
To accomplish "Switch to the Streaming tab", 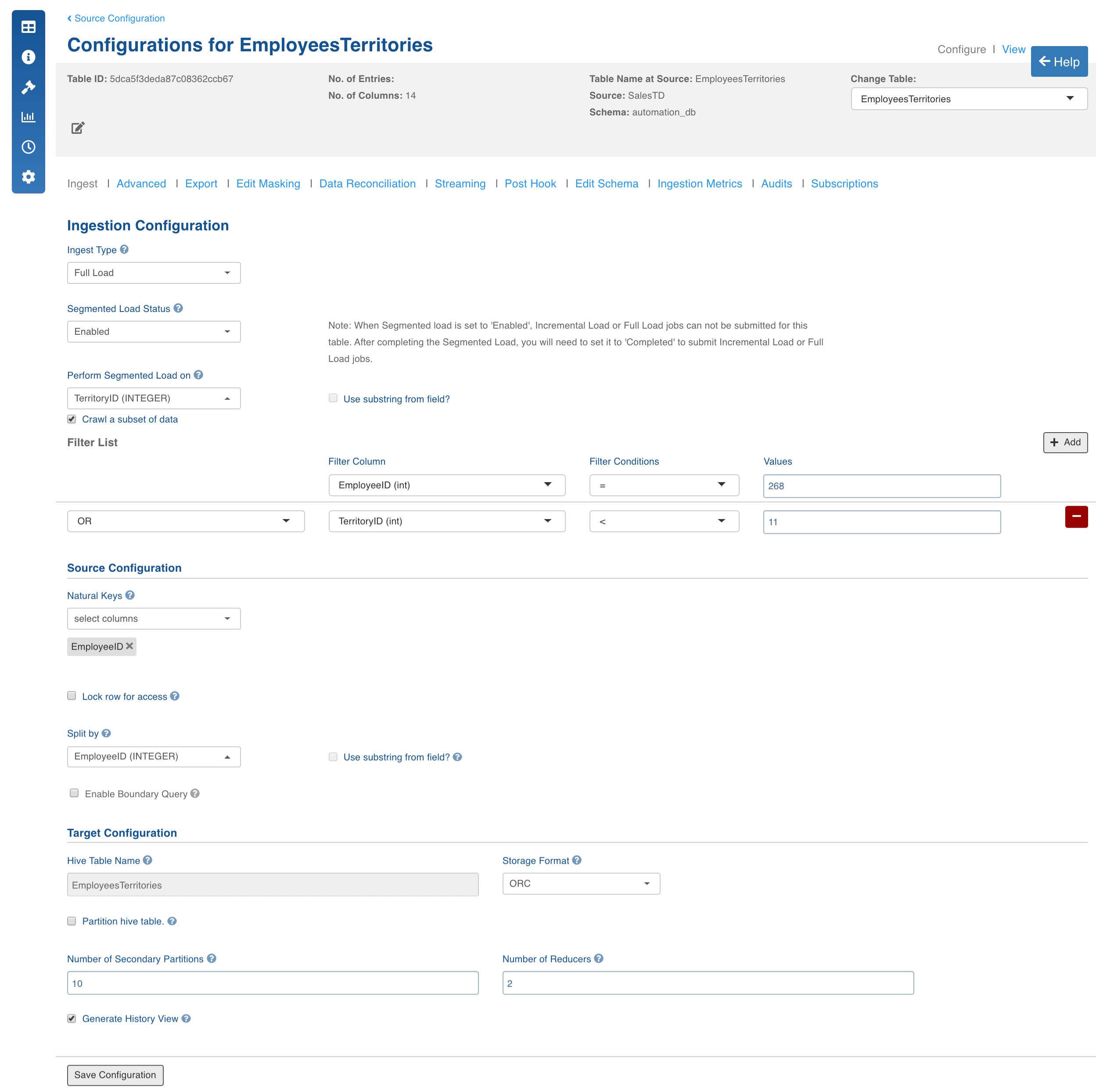I will pyautogui.click(x=460, y=184).
